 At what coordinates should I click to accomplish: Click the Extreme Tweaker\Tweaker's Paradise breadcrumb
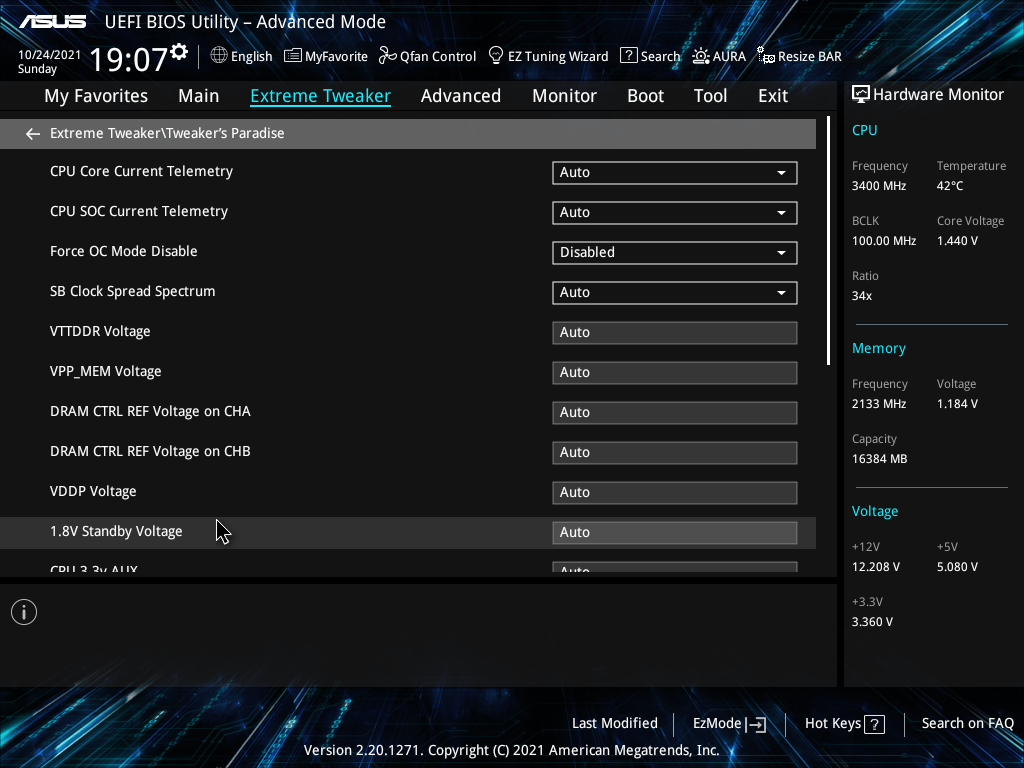(x=167, y=133)
